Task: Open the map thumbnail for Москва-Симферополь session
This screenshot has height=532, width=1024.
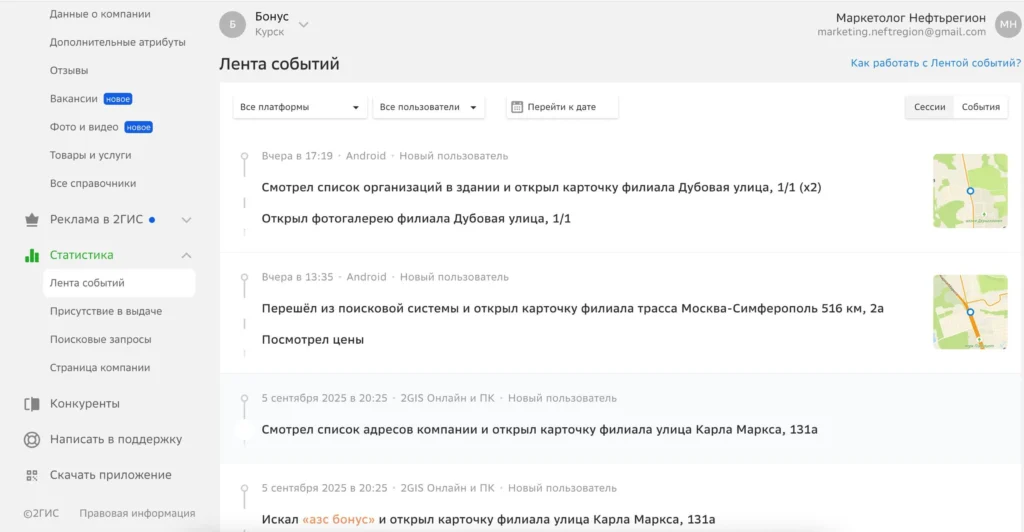Action: click(x=970, y=312)
